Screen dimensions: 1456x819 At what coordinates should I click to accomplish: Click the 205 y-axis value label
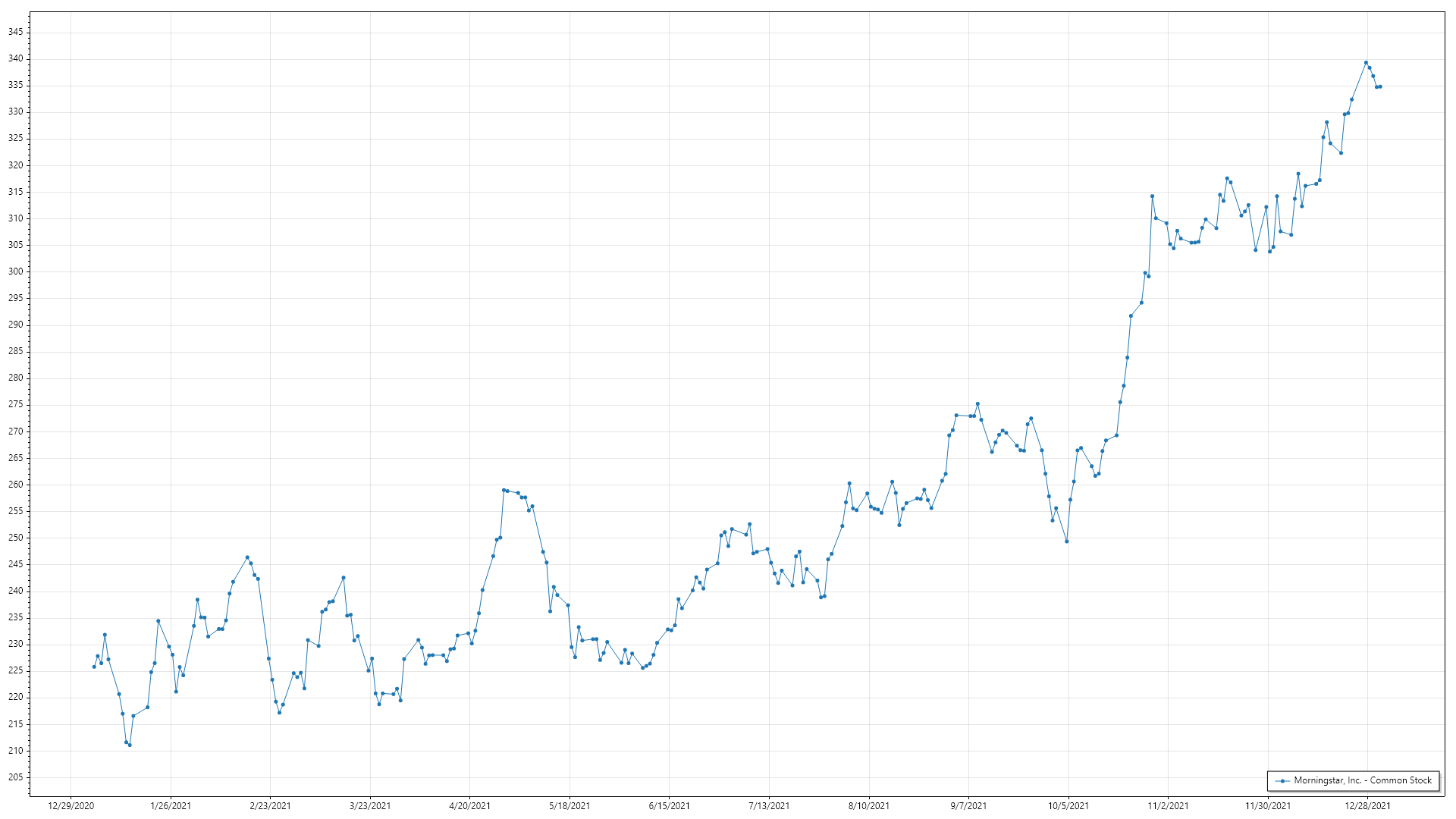point(15,777)
